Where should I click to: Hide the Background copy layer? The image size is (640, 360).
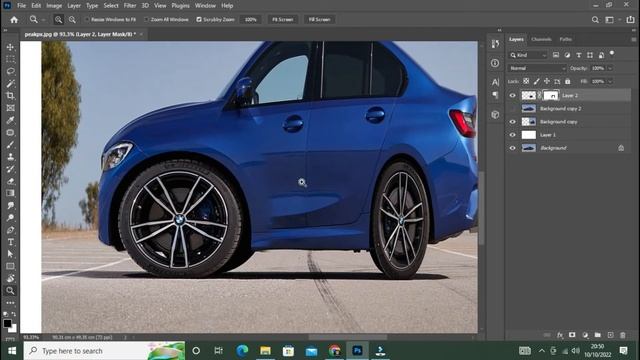513,122
